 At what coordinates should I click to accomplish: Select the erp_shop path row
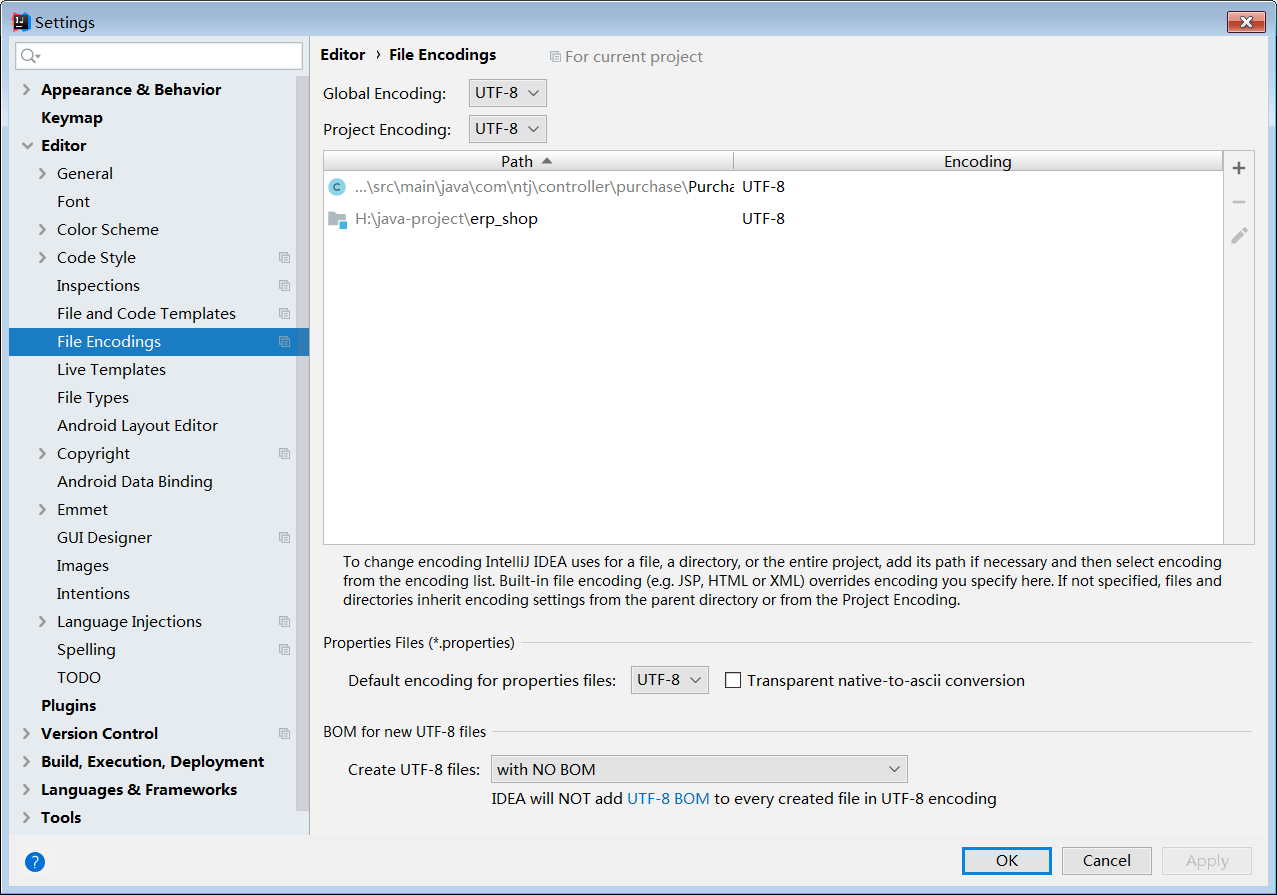click(773, 219)
